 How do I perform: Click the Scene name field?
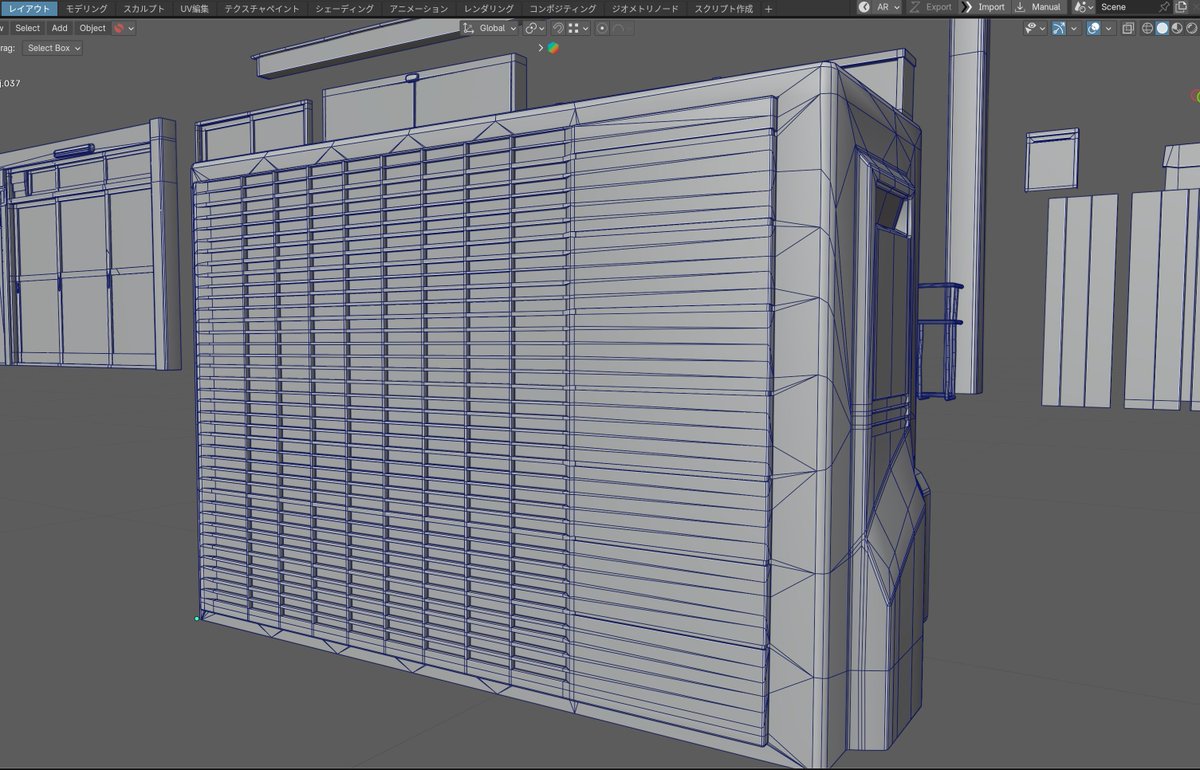(1125, 7)
